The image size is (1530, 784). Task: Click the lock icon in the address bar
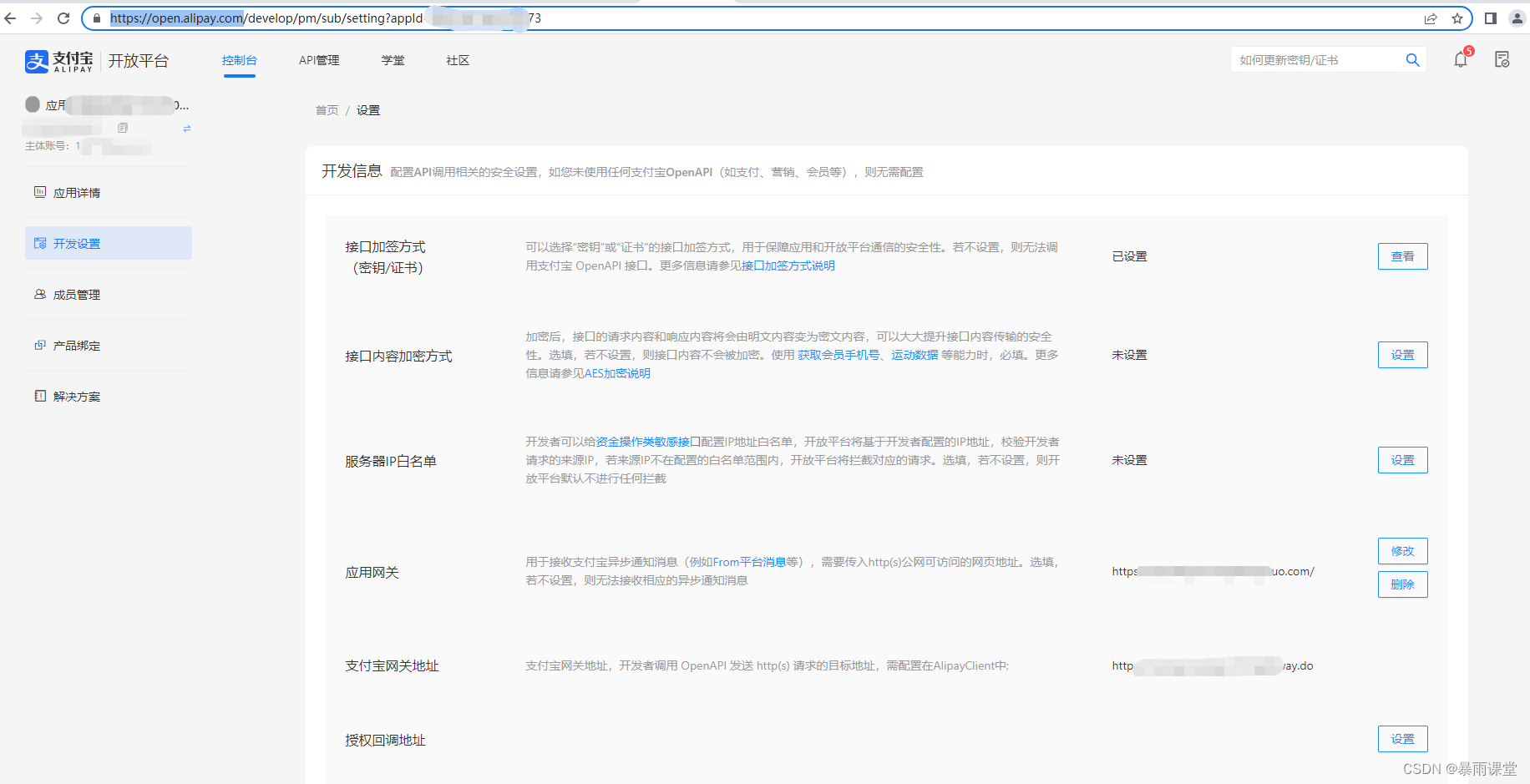click(x=97, y=18)
